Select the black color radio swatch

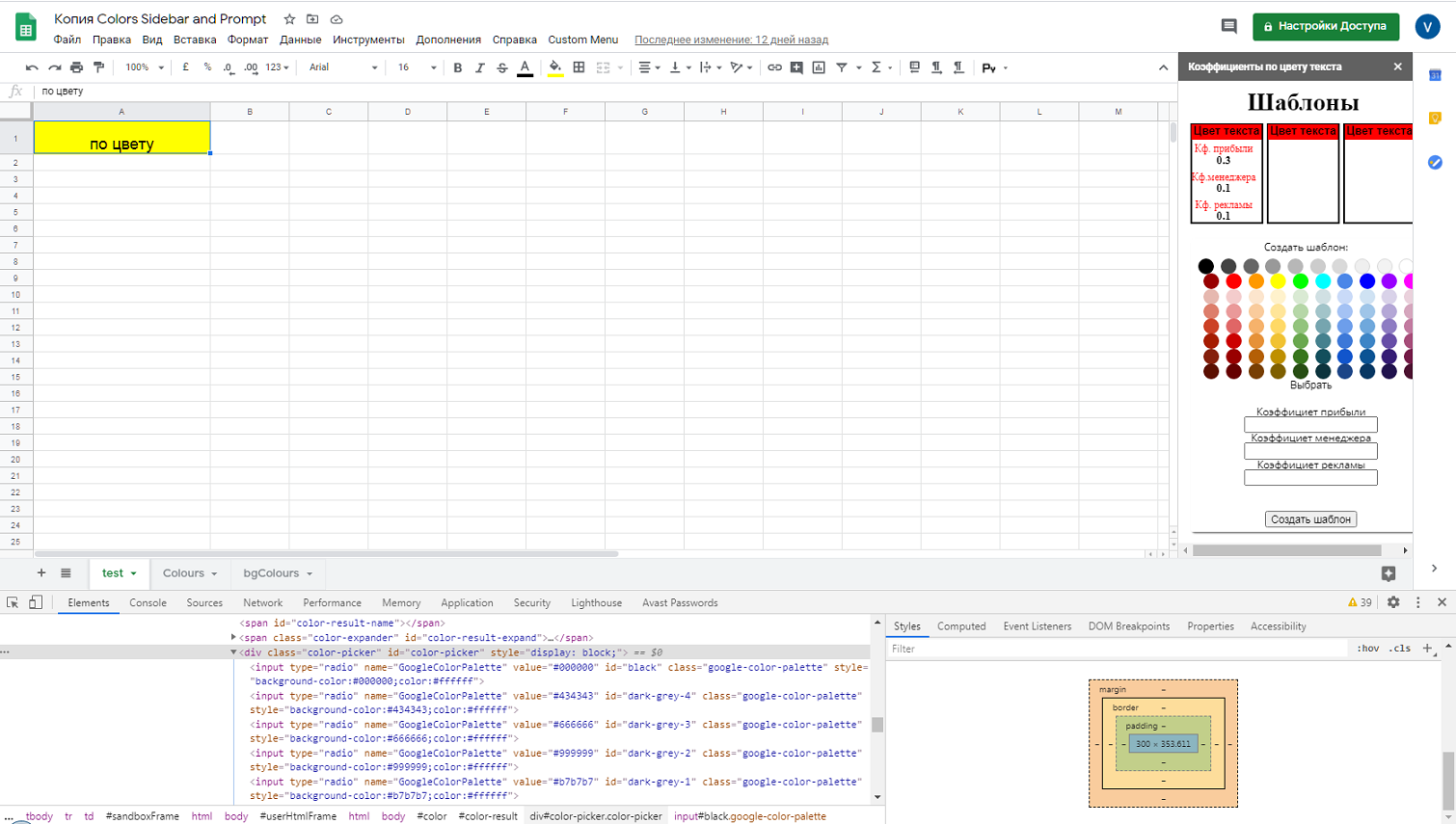[1206, 266]
